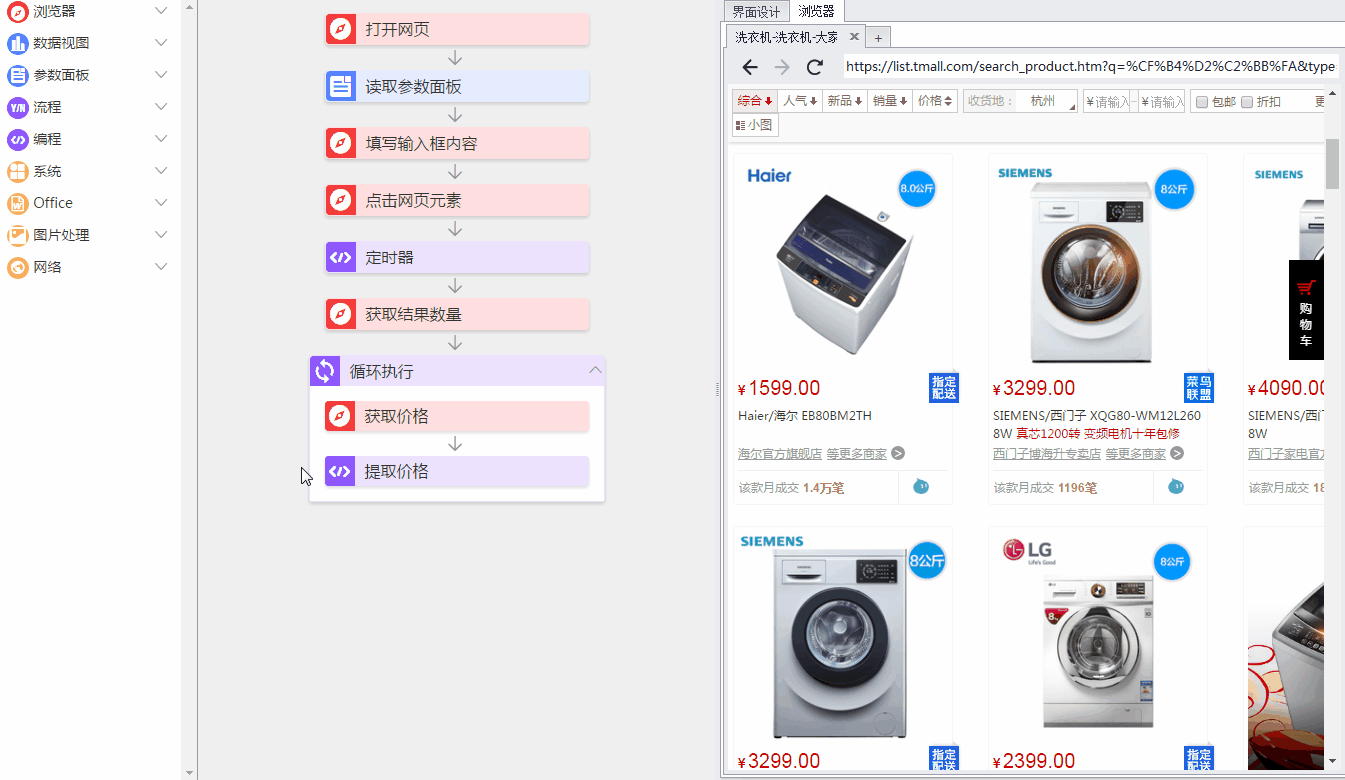Click the minimum price input field
The image size is (1345, 780).
tap(1109, 101)
